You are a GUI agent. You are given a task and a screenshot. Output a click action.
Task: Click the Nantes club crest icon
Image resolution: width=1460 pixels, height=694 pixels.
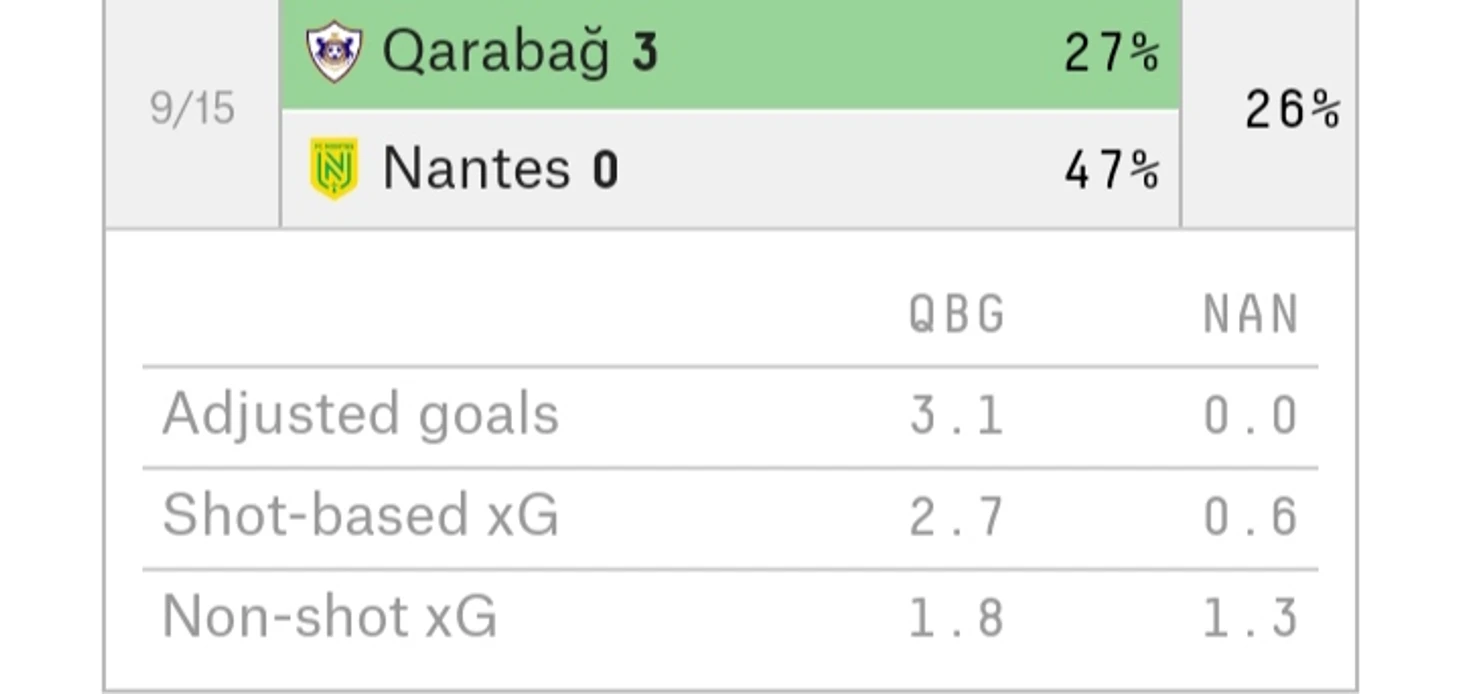pos(334,168)
